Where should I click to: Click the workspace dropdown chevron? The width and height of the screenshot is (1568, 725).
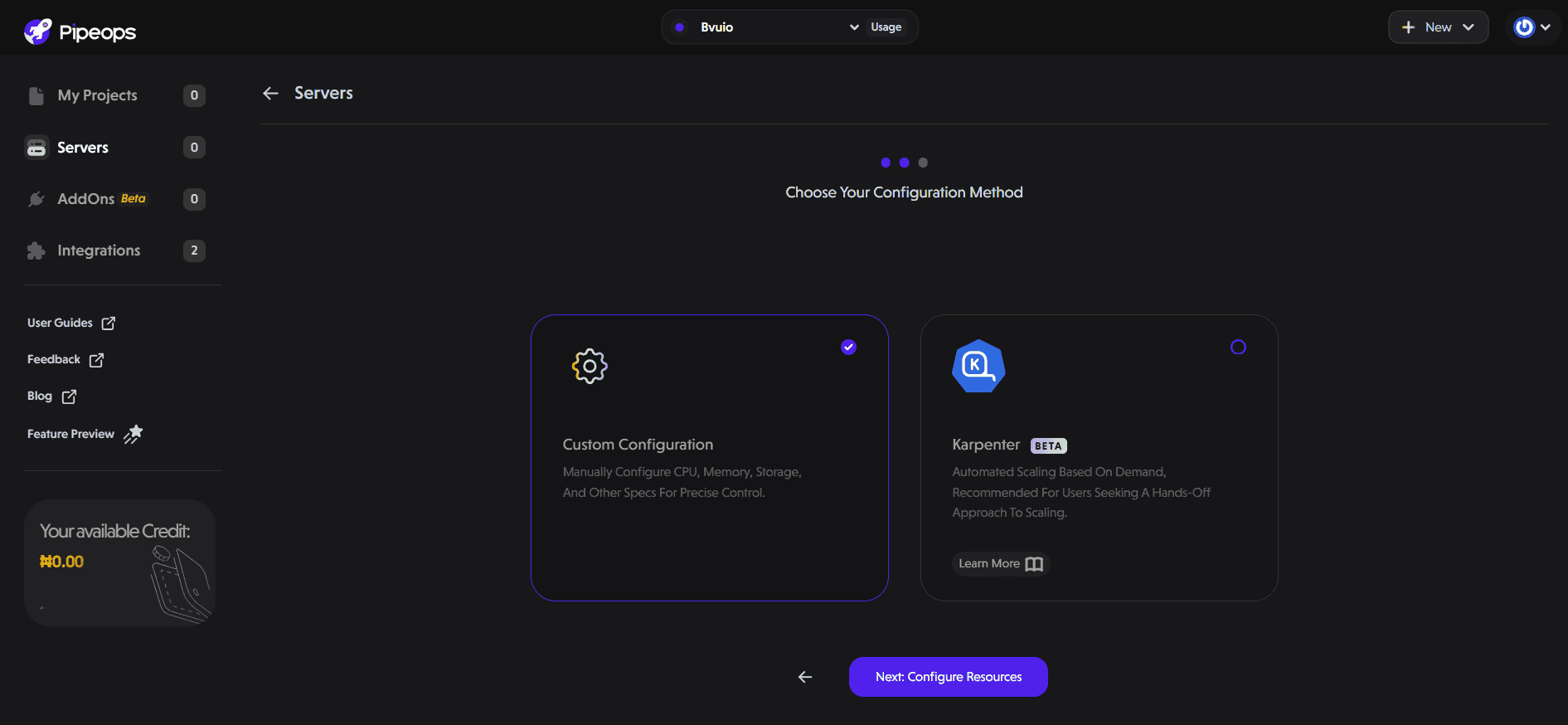click(854, 27)
